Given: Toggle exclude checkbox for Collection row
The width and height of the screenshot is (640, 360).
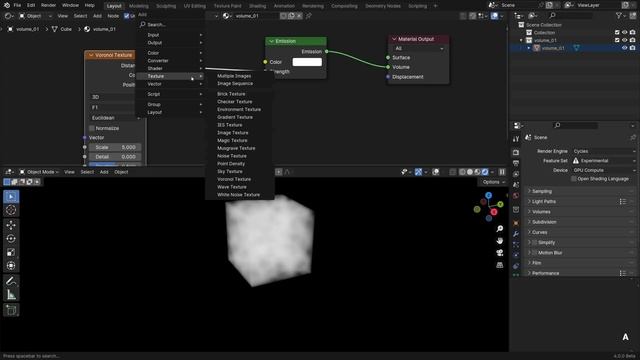Looking at the screenshot, I should click(617, 33).
